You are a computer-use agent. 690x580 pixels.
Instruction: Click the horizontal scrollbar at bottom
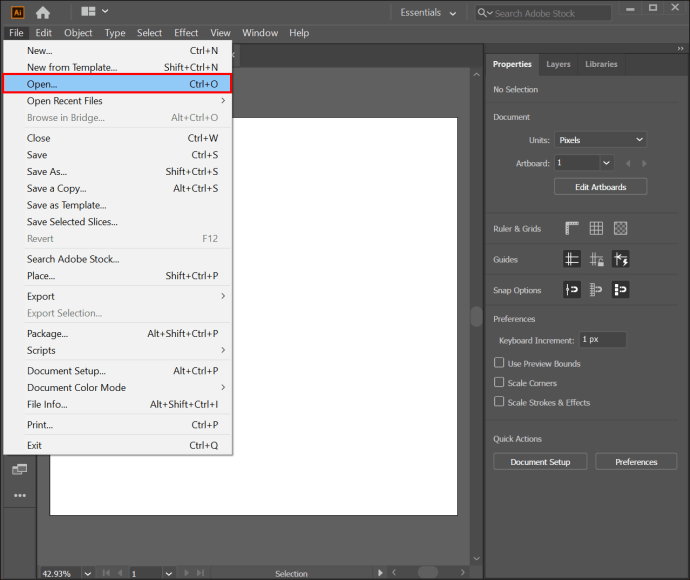[x=428, y=572]
